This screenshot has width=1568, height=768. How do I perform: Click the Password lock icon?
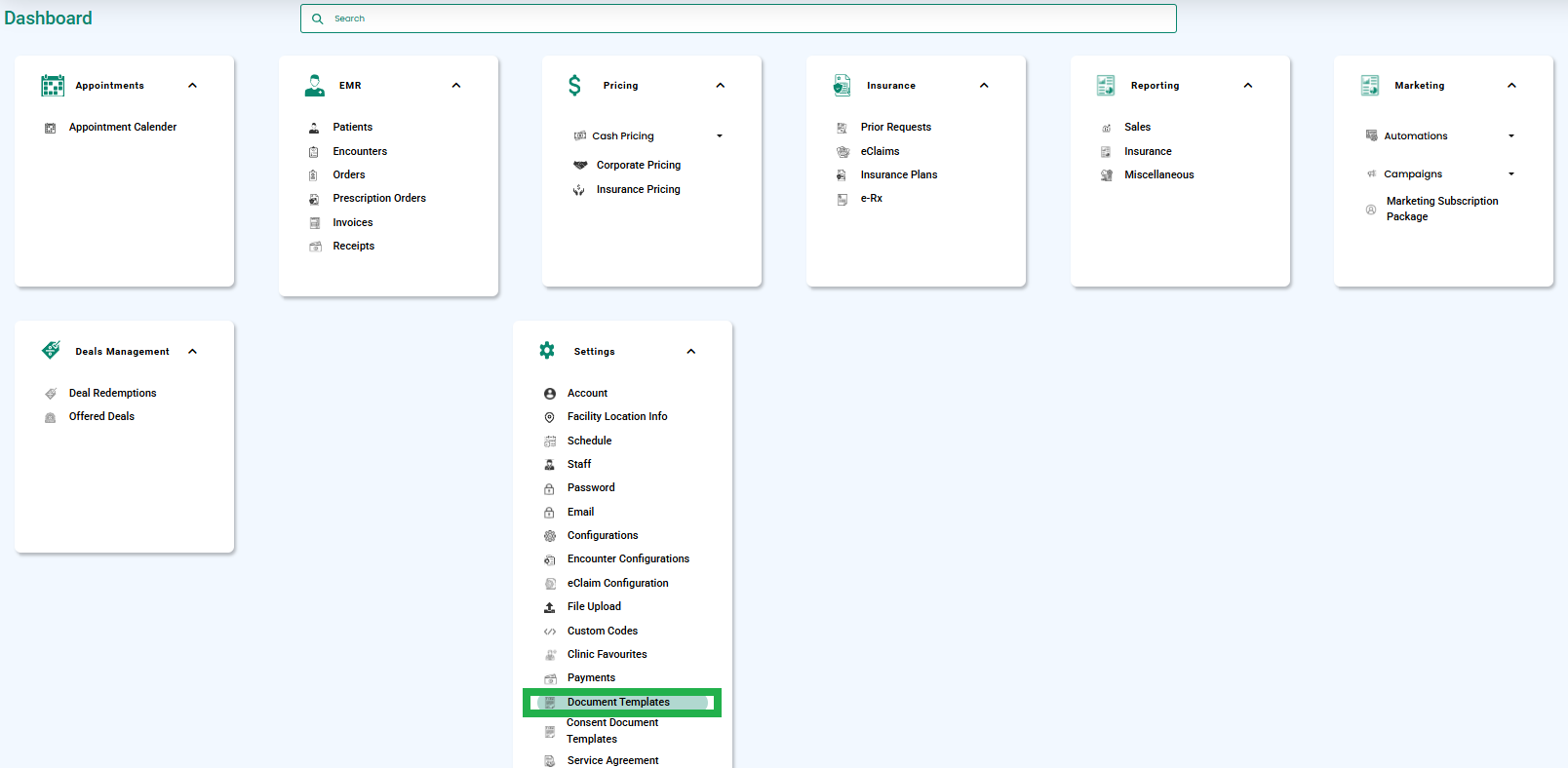click(549, 488)
